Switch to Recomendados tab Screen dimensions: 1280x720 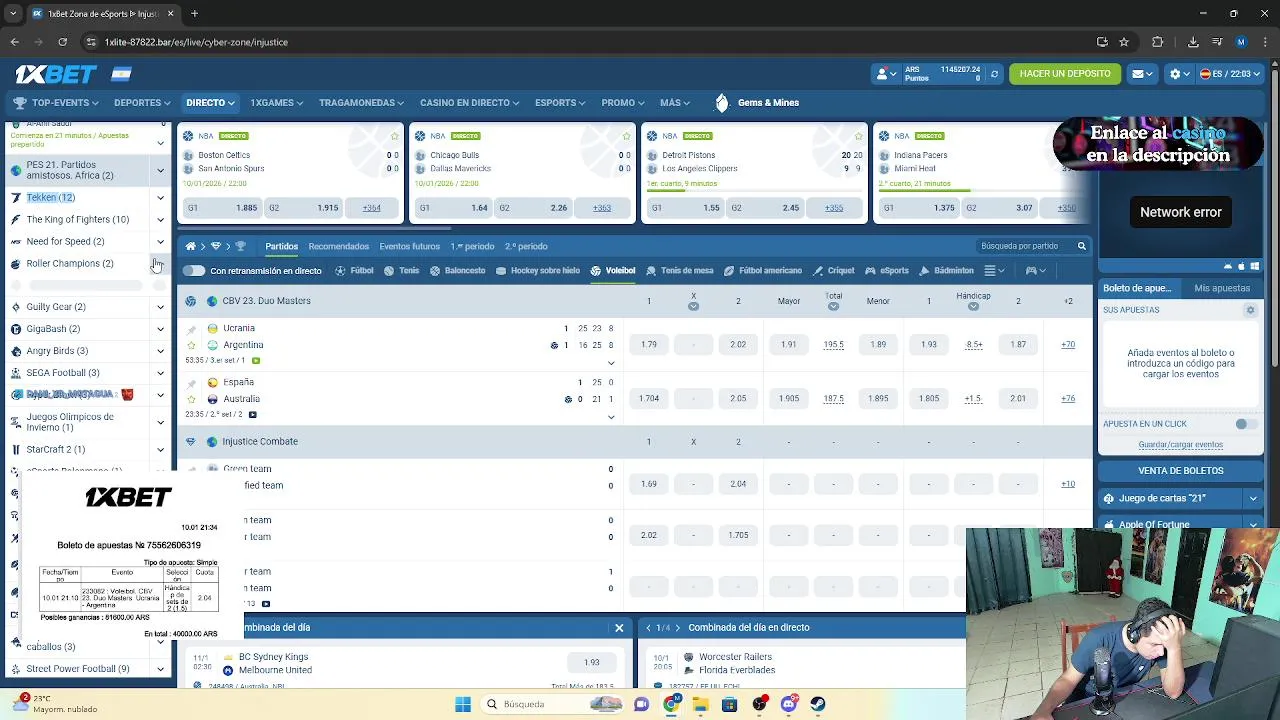click(338, 246)
